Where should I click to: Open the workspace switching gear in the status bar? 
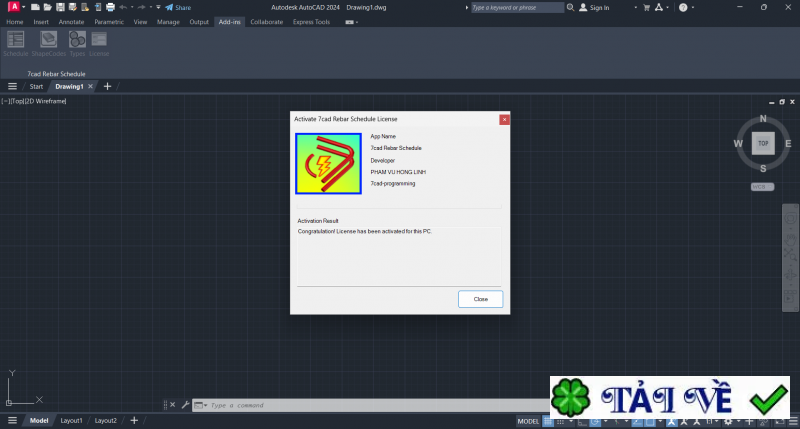coord(728,421)
